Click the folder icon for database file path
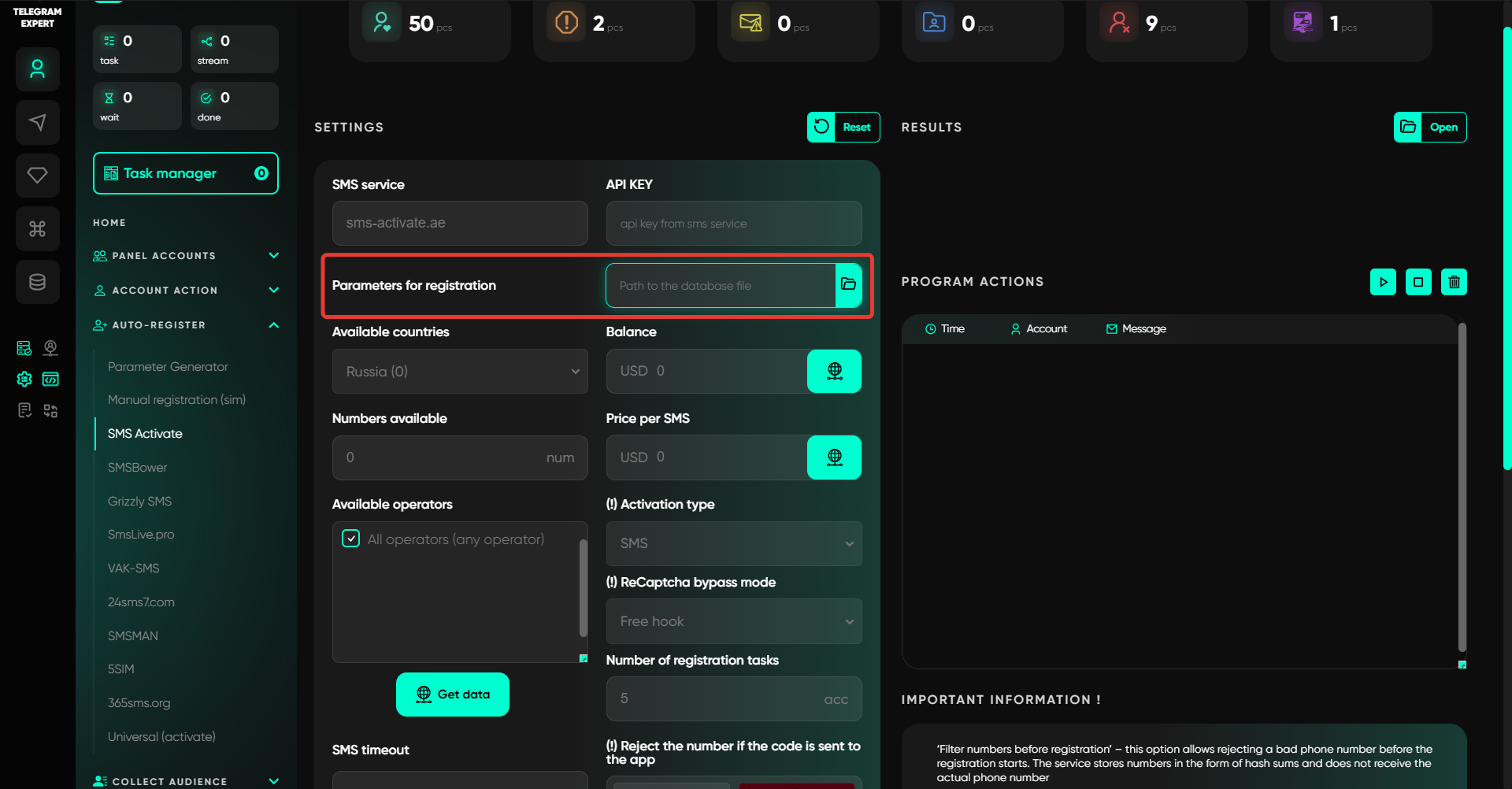 coord(848,285)
